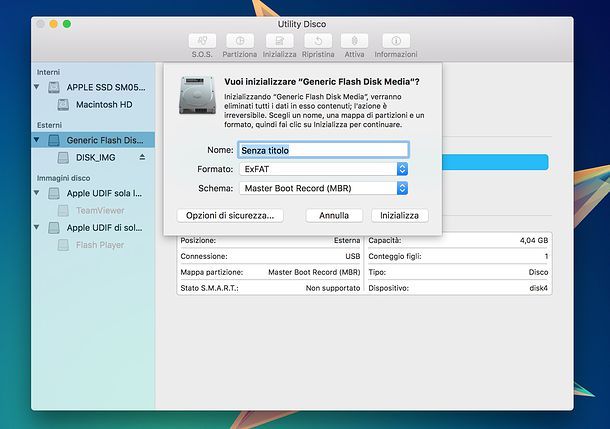Viewport: 610px width, 429px height.
Task: Collapse the Apple UDIF sola l... disclosure triangle
Action: point(37,193)
